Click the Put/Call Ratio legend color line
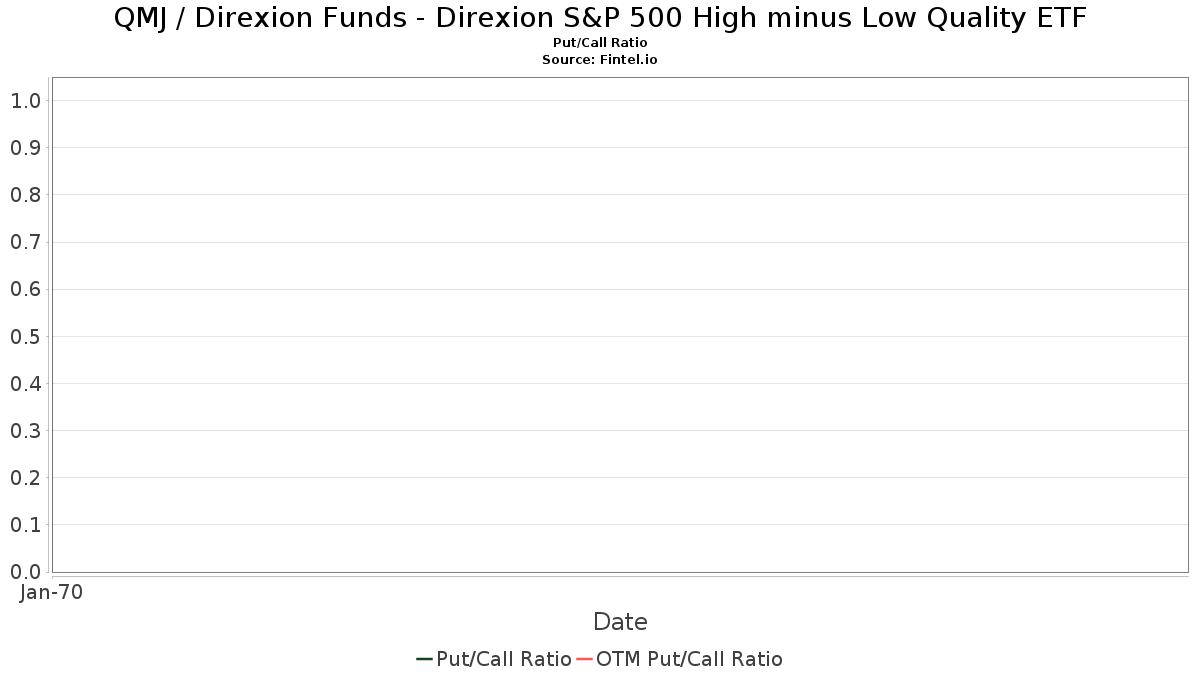Viewport: 1200px width, 675px height. tap(425, 659)
